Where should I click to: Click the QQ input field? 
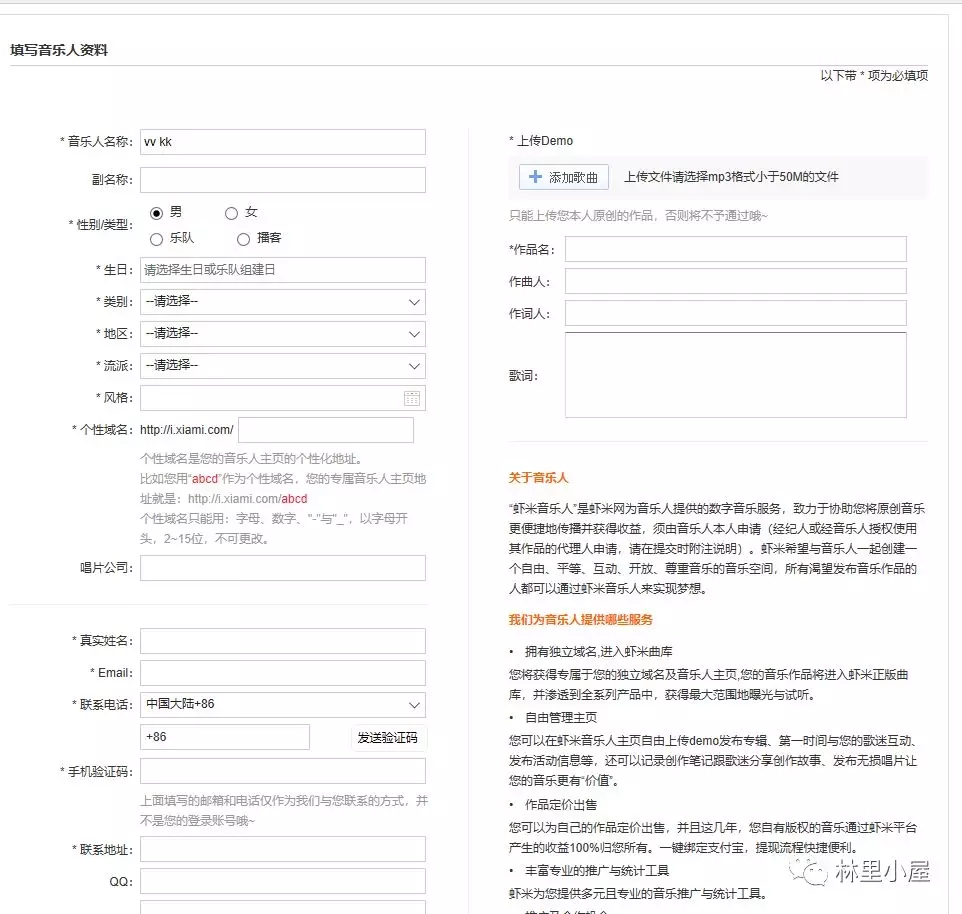(x=283, y=881)
